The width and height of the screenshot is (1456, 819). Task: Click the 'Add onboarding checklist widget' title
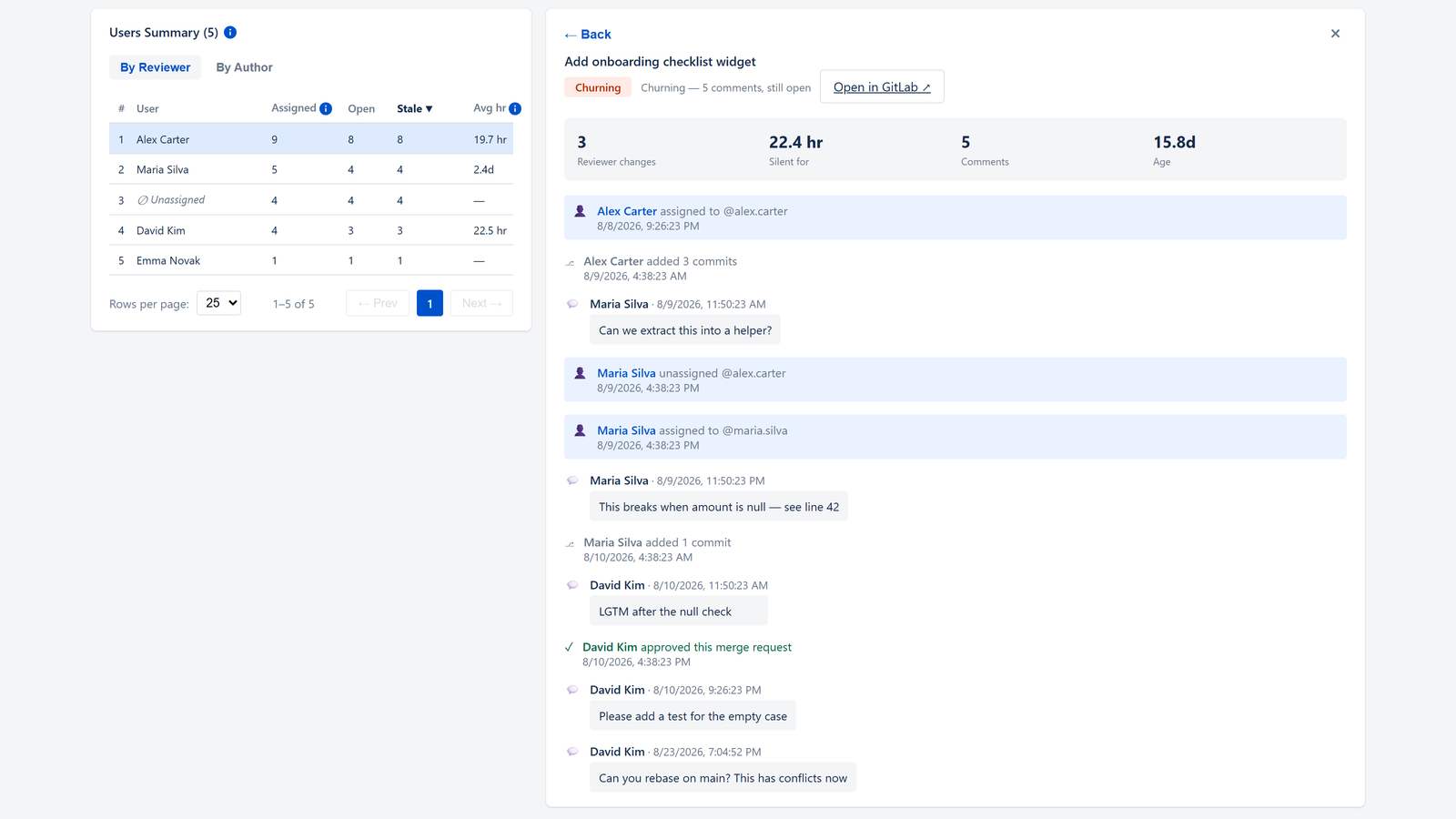pos(660,62)
